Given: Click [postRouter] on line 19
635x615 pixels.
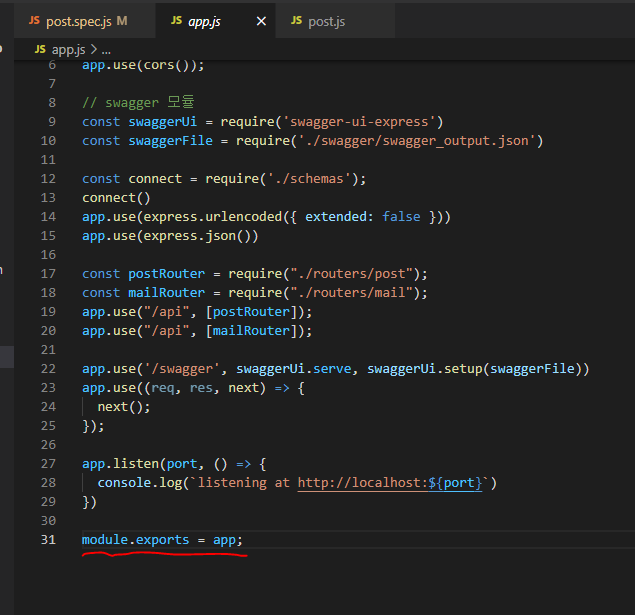Looking at the screenshot, I should [251, 312].
